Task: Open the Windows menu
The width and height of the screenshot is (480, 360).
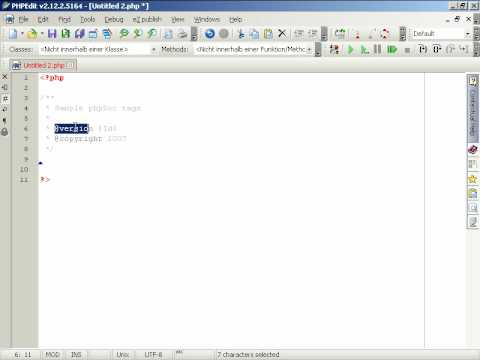Action: click(x=207, y=20)
